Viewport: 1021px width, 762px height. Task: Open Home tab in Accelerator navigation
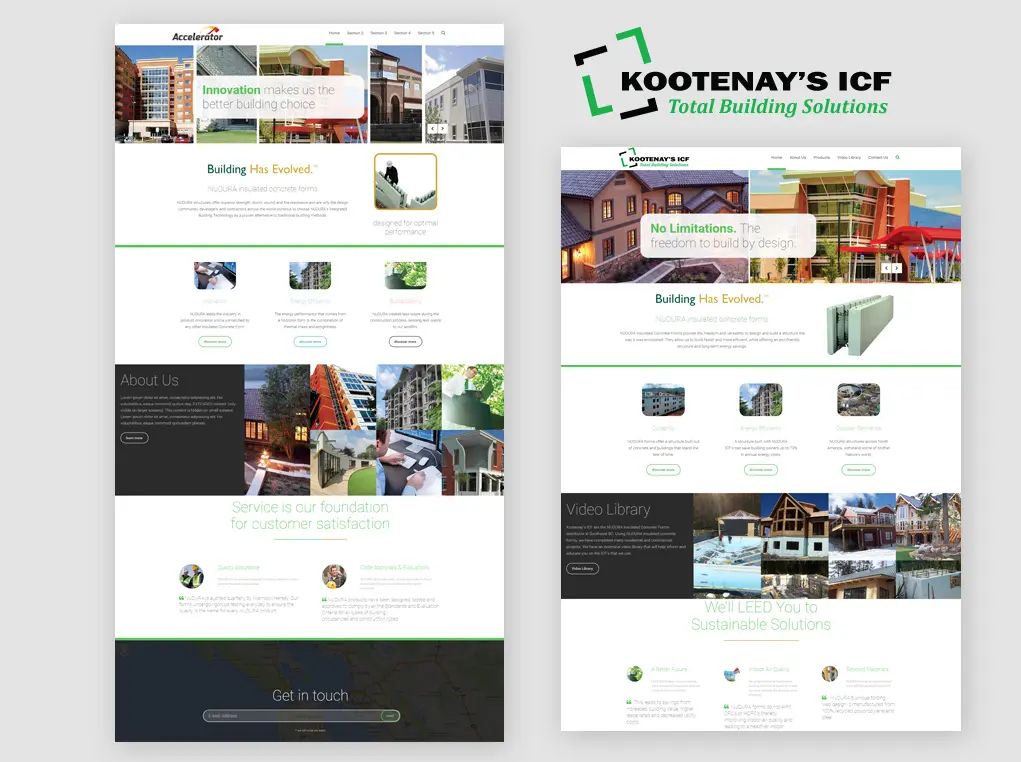[x=334, y=33]
